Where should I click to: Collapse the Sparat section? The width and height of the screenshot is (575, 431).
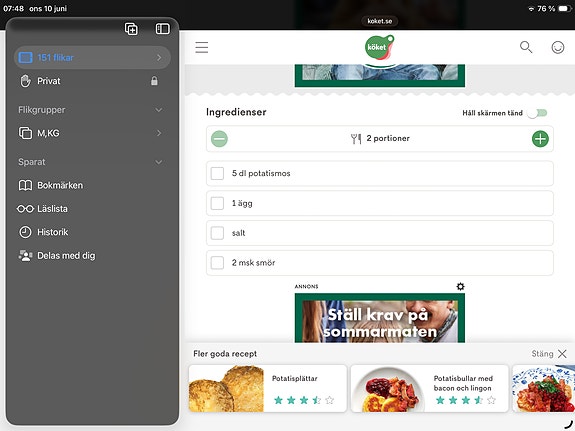(x=159, y=162)
